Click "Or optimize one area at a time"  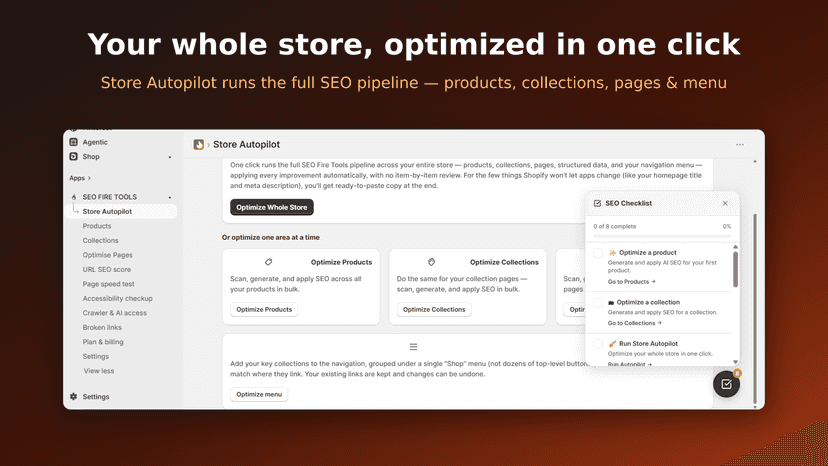pos(270,237)
